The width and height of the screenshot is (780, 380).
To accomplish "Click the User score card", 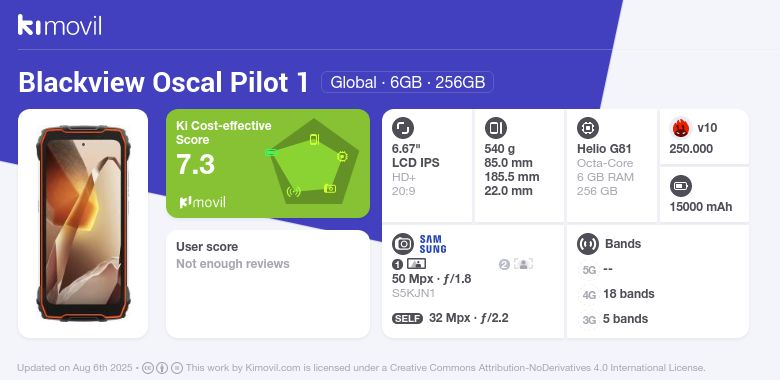I will [268, 284].
